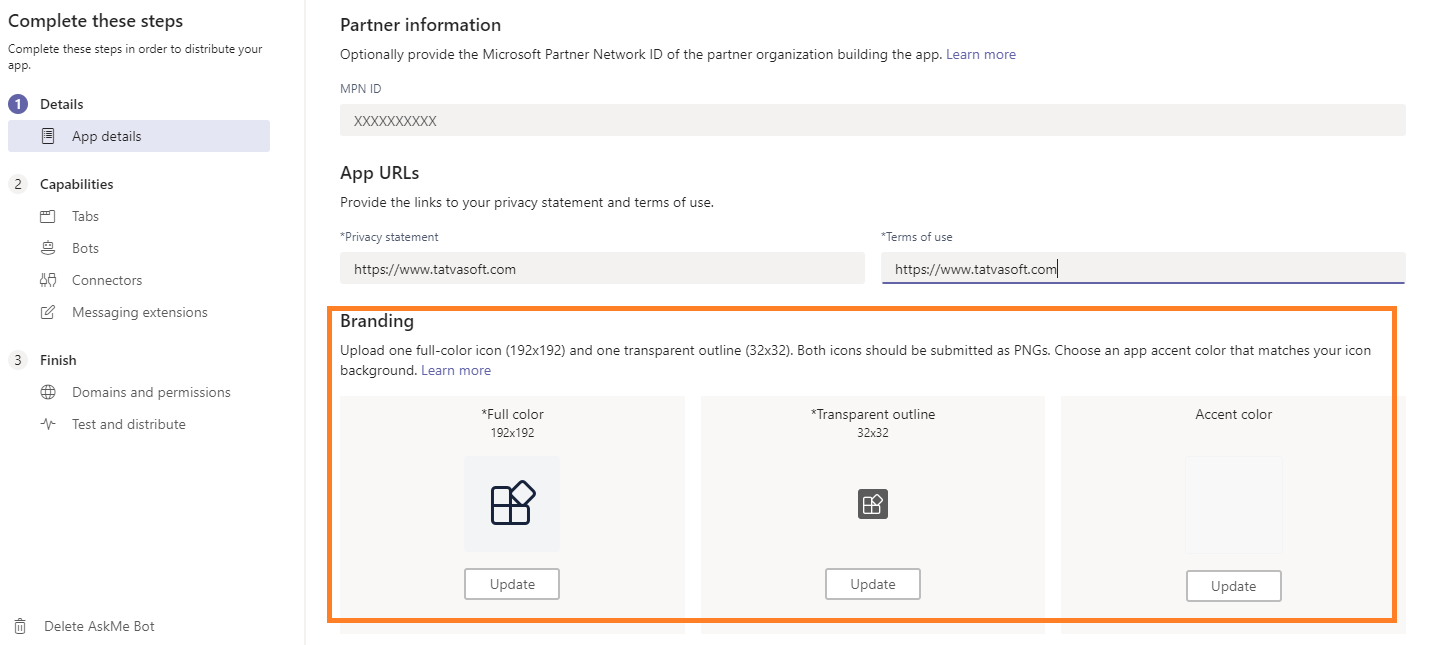Click the Messaging extensions compose icon
Viewport: 1438px width, 645px height.
click(x=48, y=312)
